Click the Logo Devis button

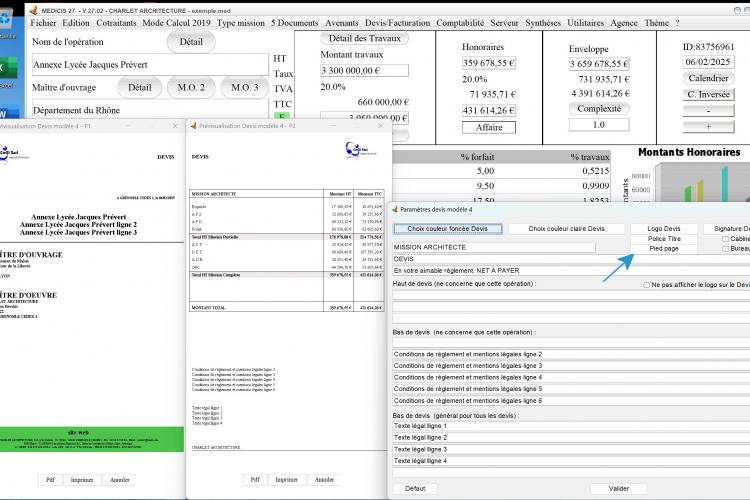pos(664,229)
